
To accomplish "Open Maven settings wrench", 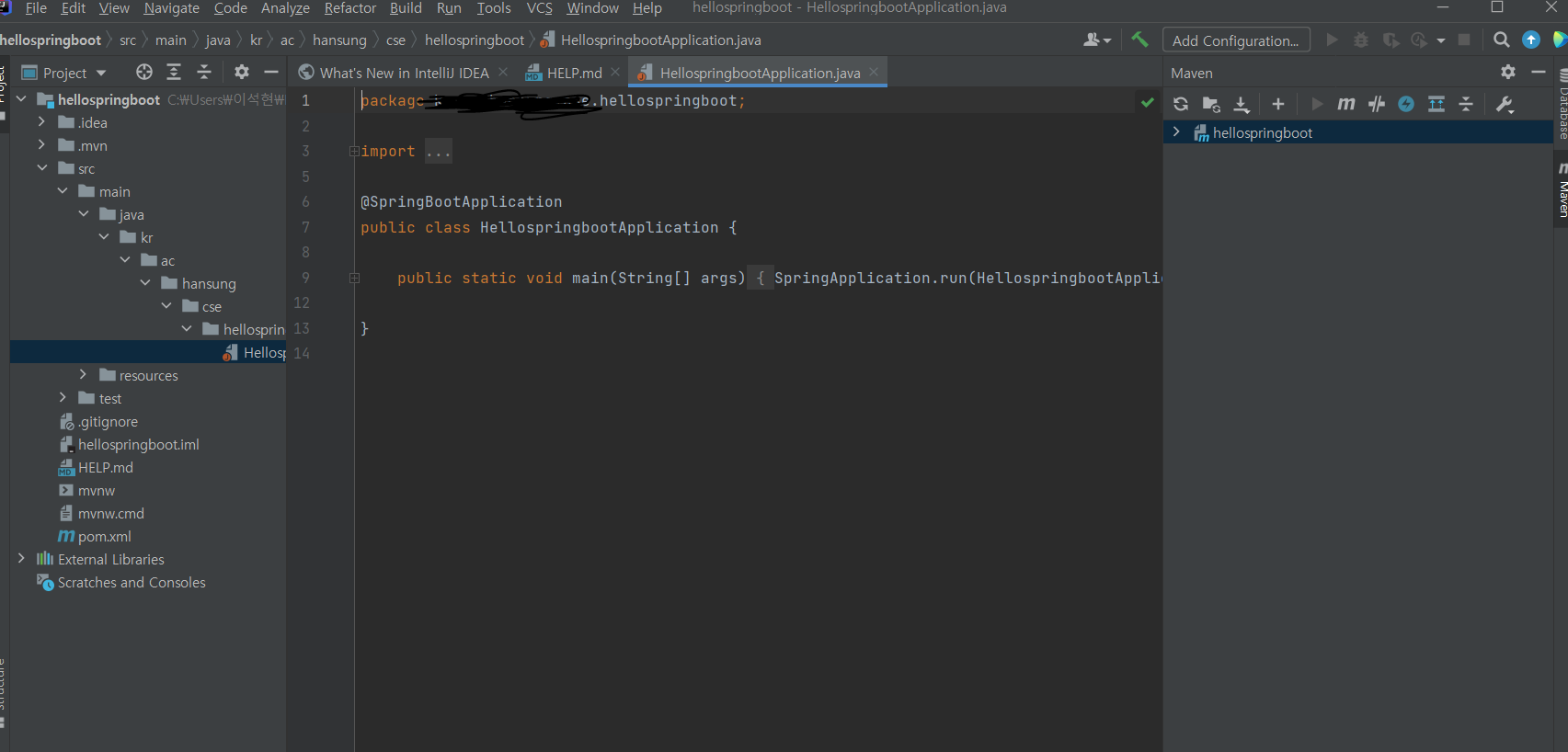I will click(x=1505, y=104).
